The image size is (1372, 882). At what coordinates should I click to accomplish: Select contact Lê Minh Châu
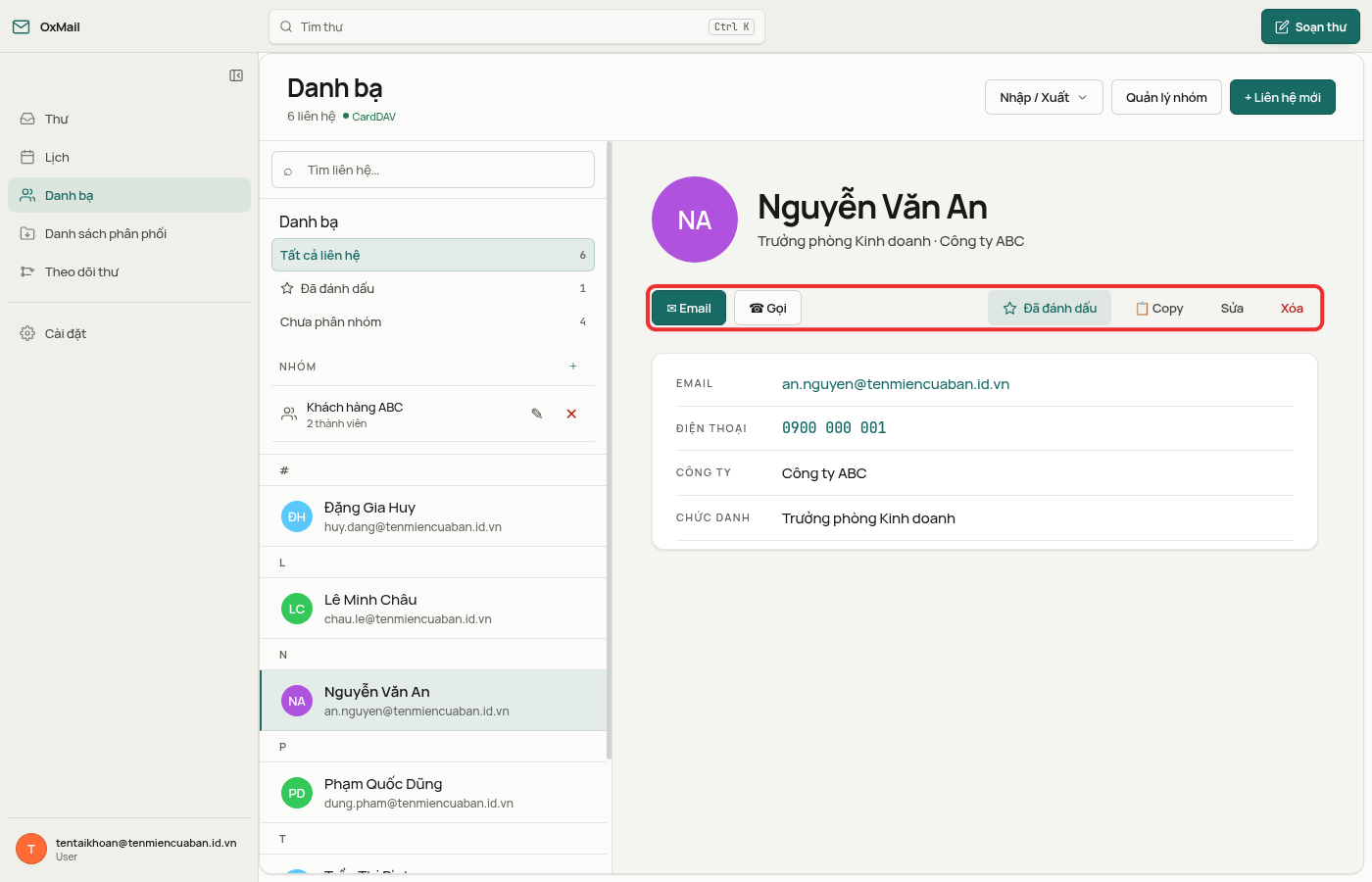[x=433, y=609]
